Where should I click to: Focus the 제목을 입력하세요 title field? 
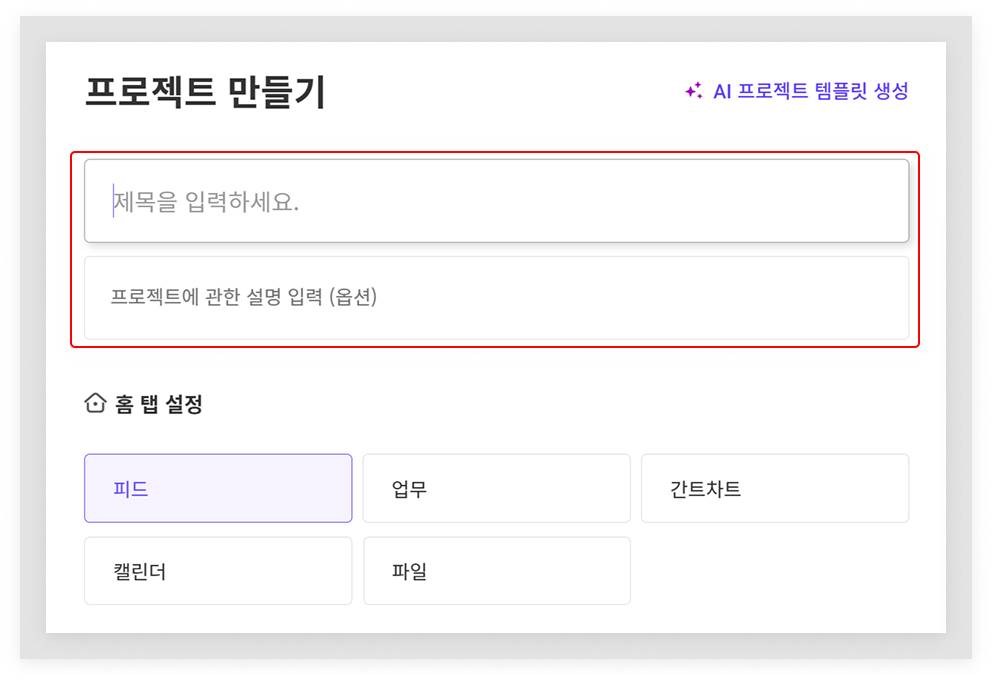(x=497, y=201)
